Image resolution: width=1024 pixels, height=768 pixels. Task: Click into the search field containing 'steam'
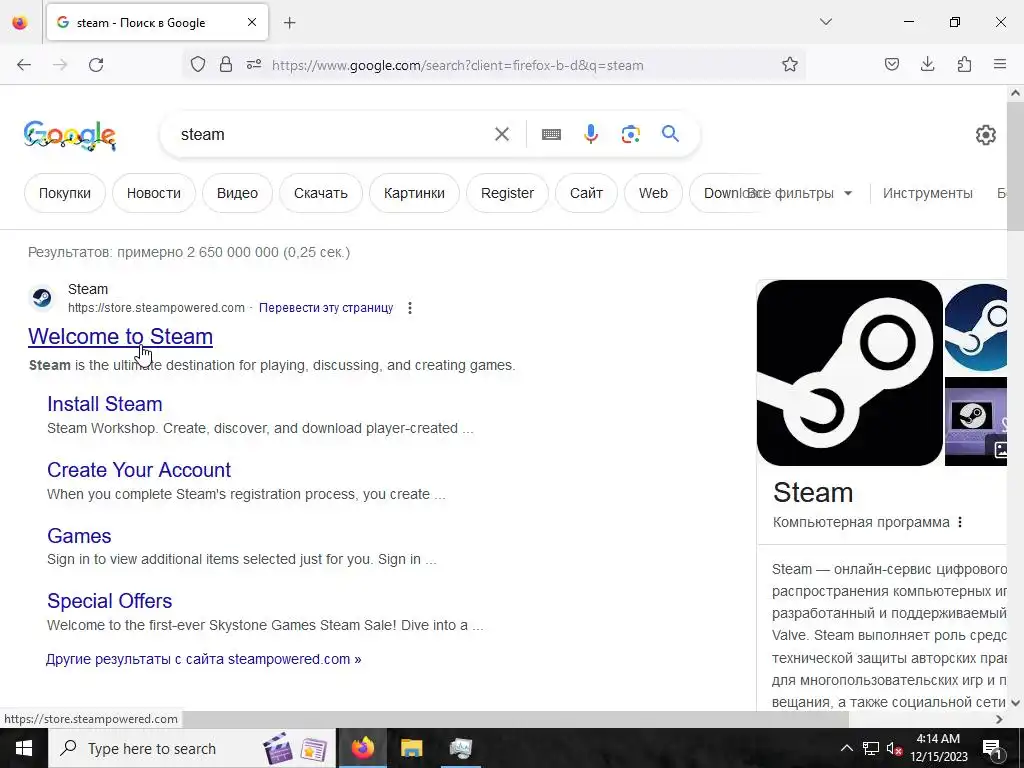(x=327, y=135)
